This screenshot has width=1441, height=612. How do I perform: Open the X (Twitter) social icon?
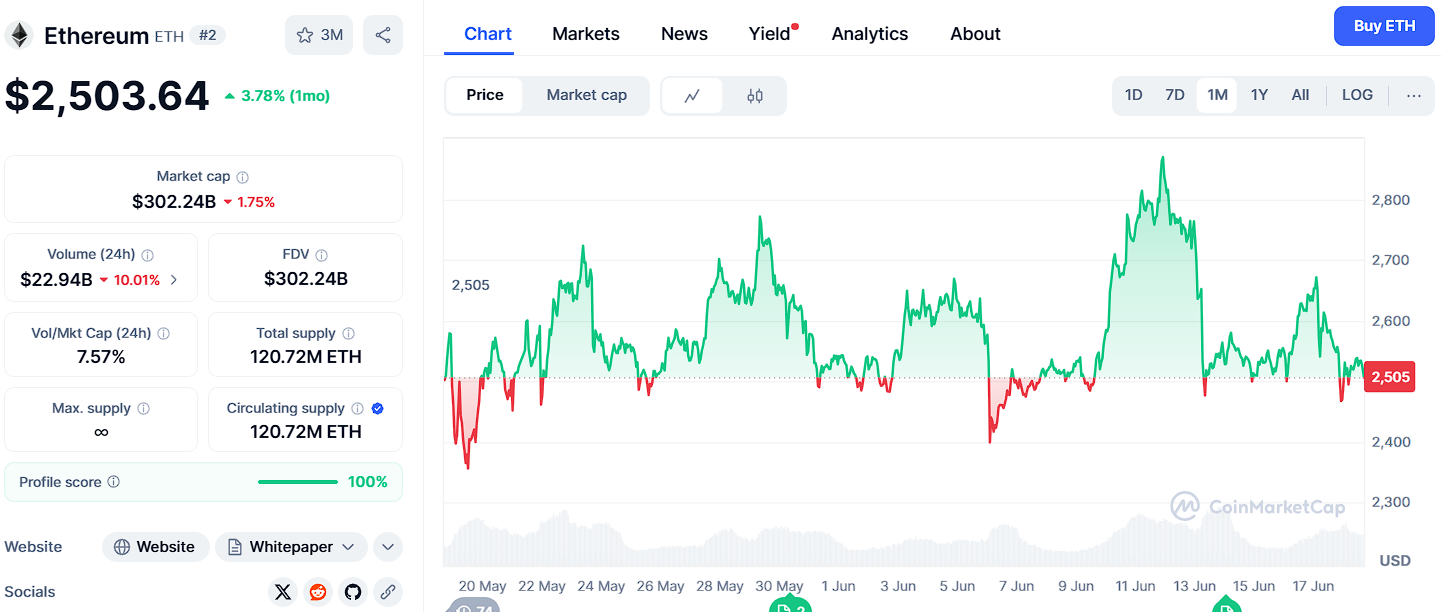coord(283,592)
